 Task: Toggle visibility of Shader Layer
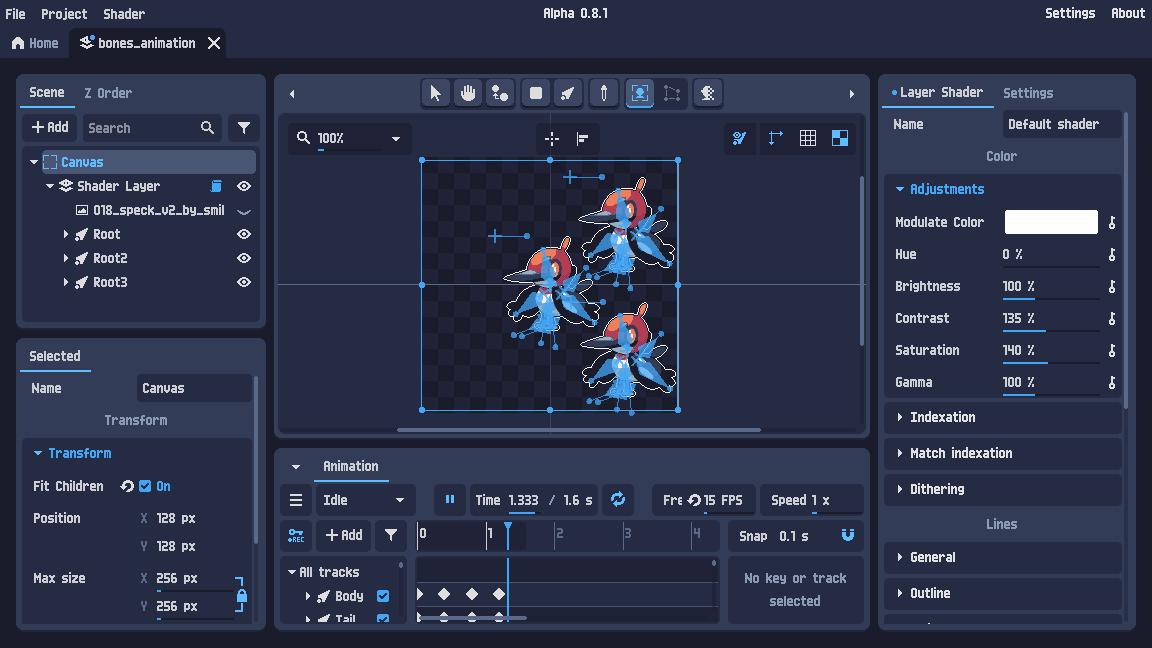[x=243, y=186]
